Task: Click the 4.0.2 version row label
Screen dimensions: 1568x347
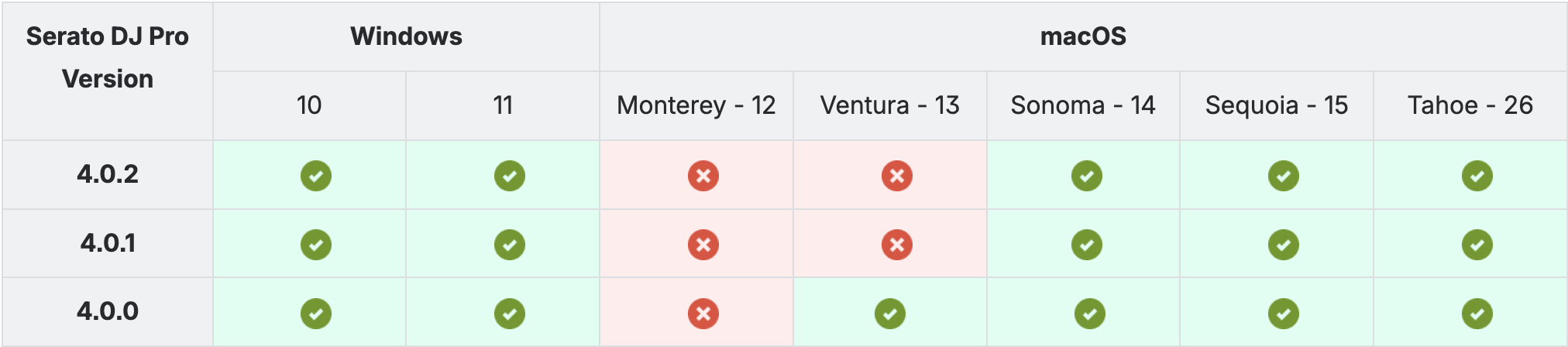Action: pyautogui.click(x=108, y=174)
